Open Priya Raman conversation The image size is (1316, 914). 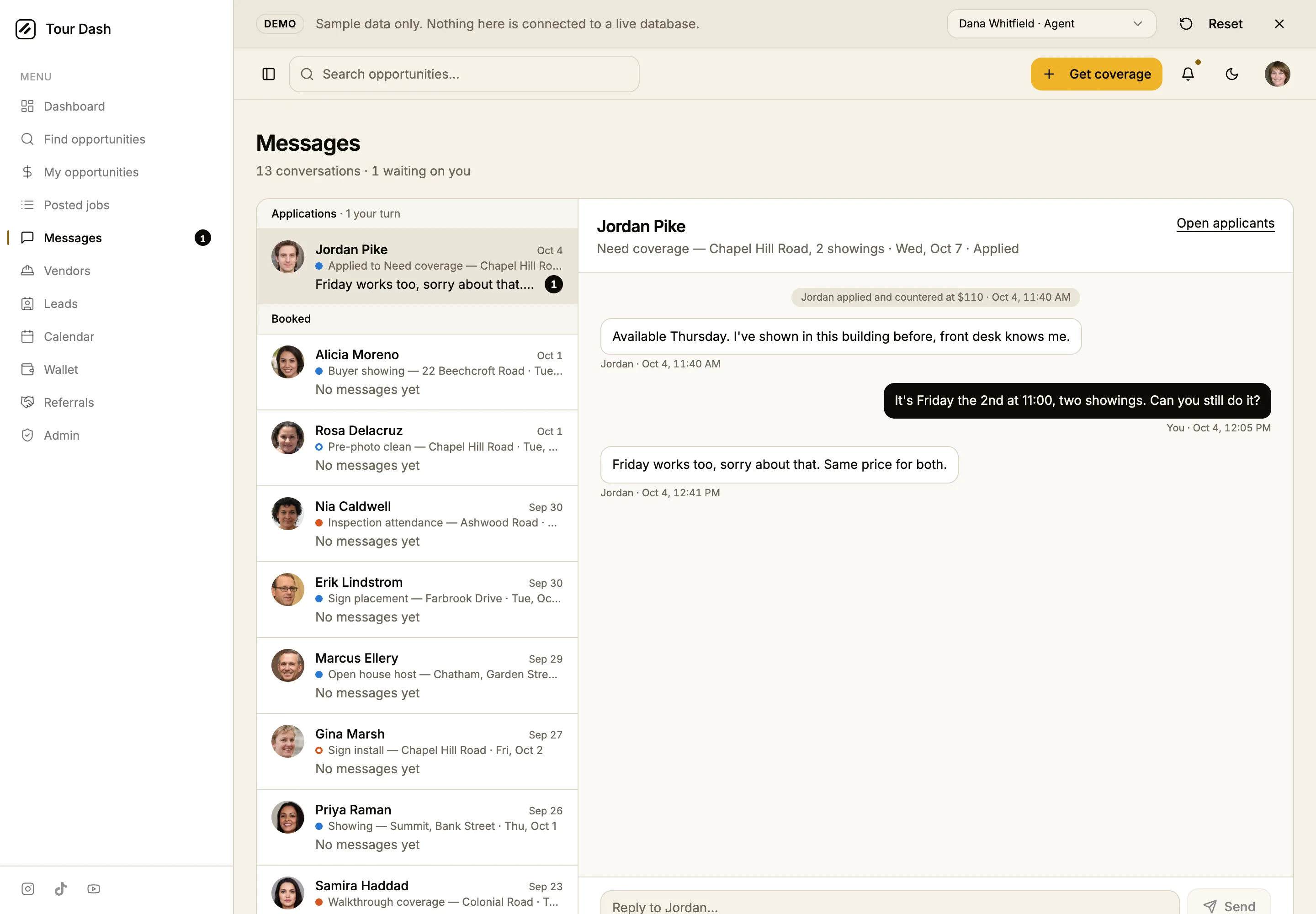[x=417, y=828]
